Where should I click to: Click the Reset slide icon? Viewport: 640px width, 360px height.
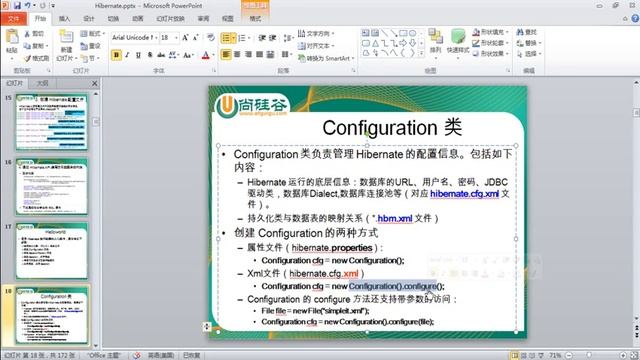[x=84, y=46]
